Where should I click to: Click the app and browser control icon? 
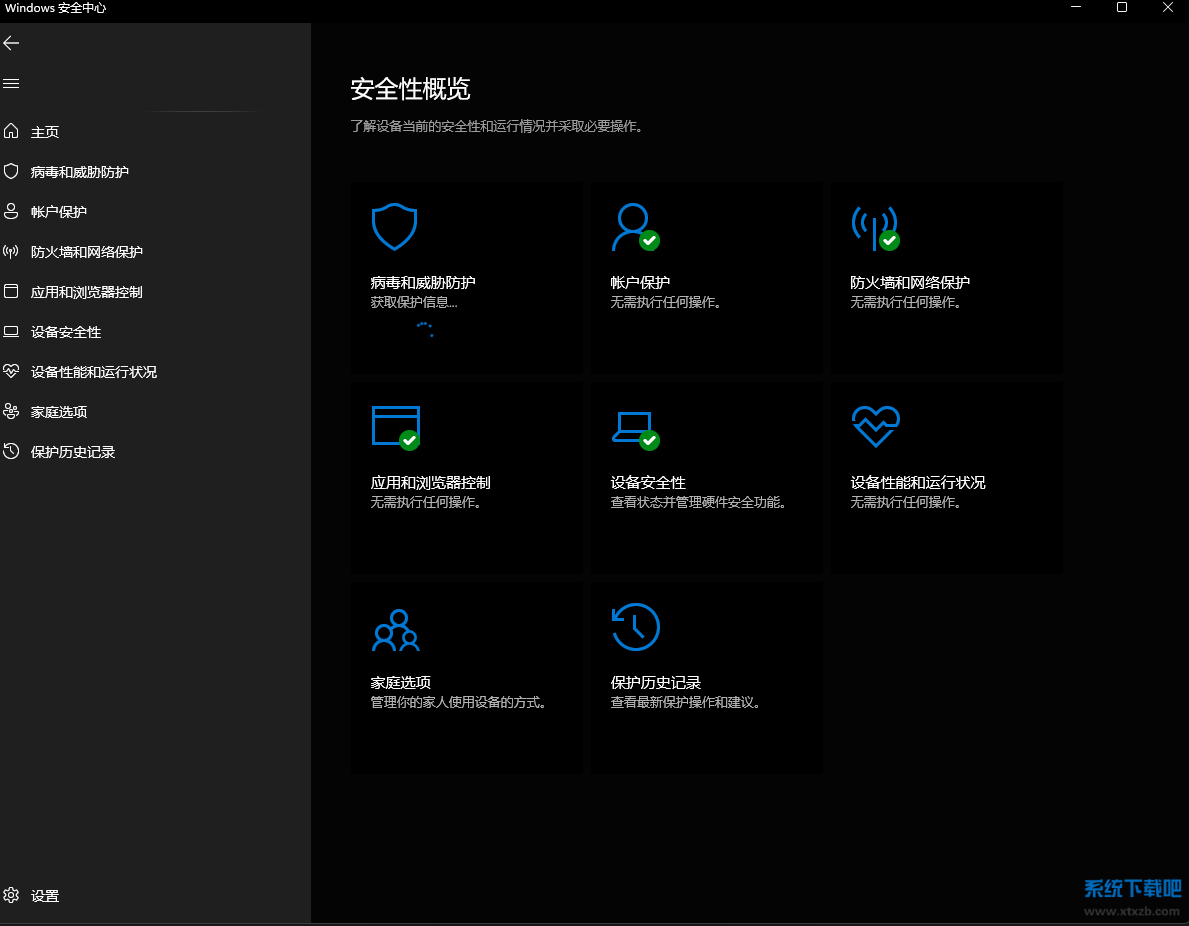395,426
